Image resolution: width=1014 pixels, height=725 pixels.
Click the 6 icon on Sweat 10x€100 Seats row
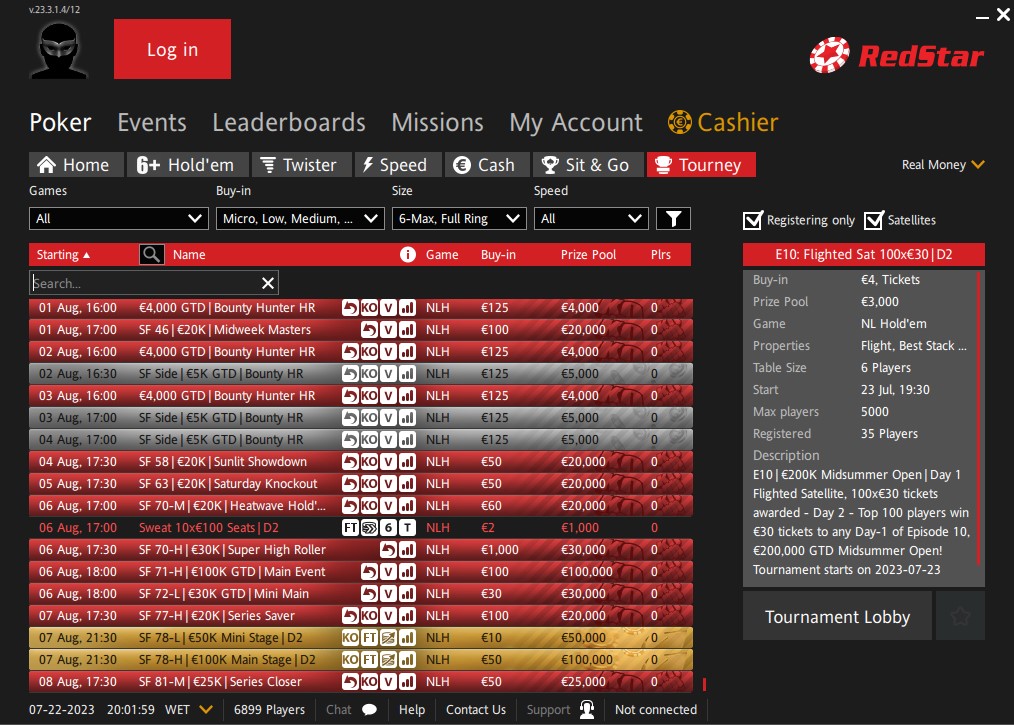[x=388, y=528]
